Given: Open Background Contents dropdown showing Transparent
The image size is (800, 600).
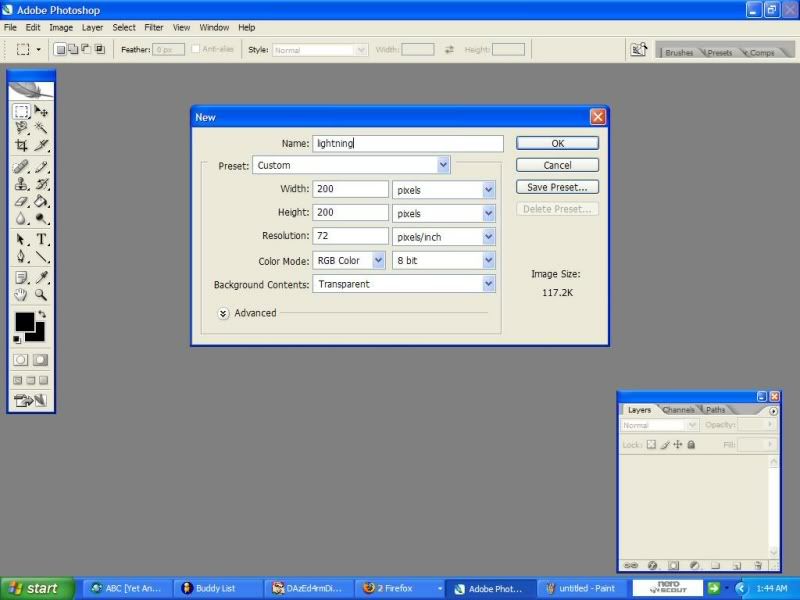Looking at the screenshot, I should tap(404, 284).
